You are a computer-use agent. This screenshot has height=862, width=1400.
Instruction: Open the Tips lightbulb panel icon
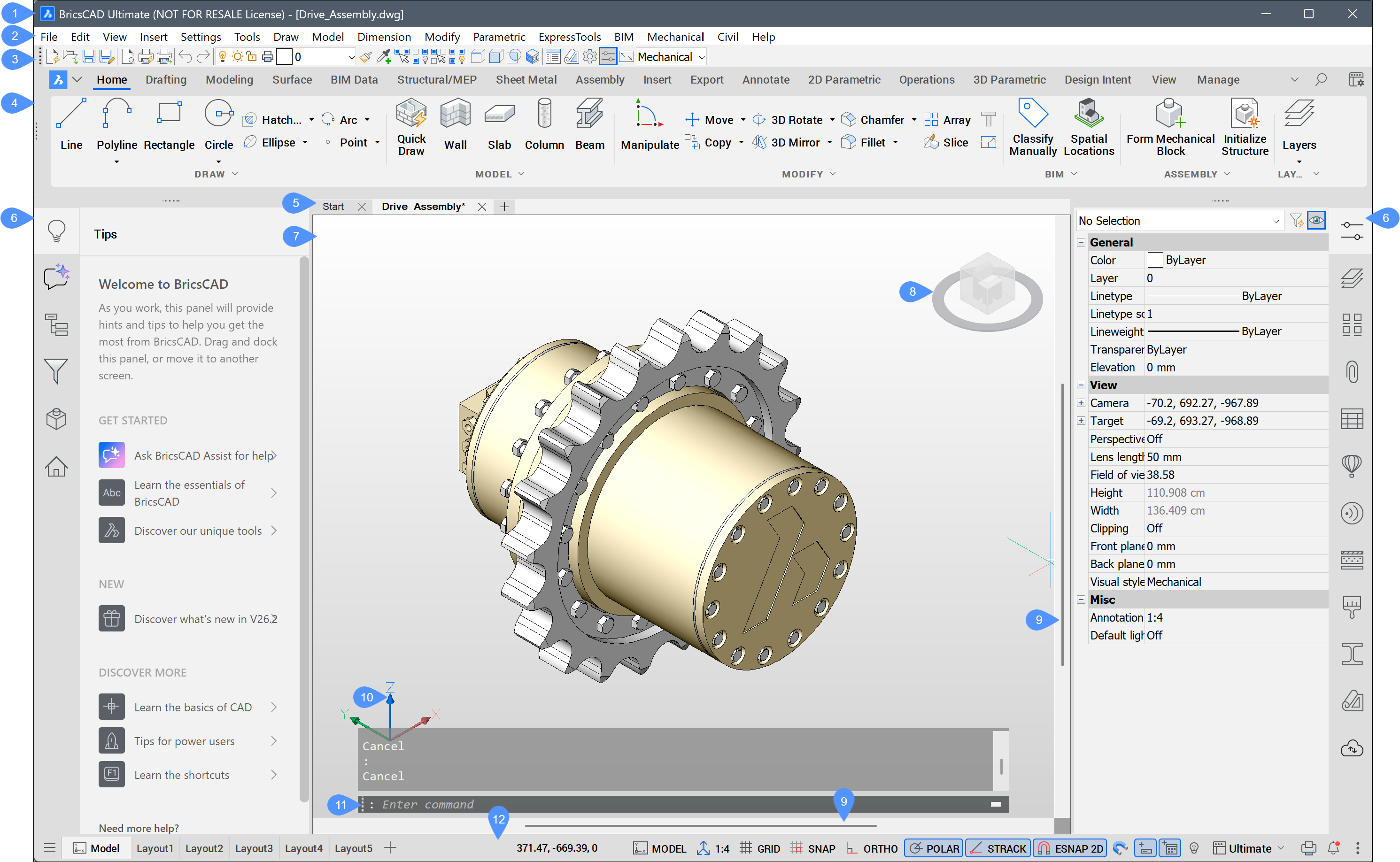[x=56, y=231]
